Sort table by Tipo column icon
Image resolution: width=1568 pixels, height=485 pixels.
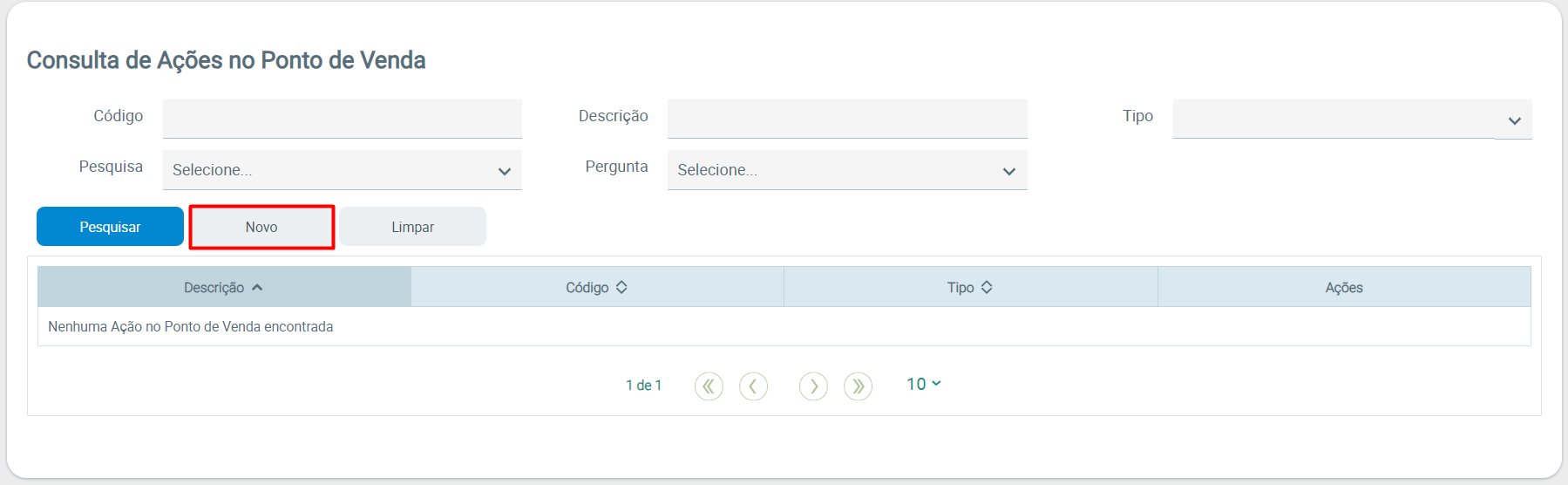[x=987, y=287]
